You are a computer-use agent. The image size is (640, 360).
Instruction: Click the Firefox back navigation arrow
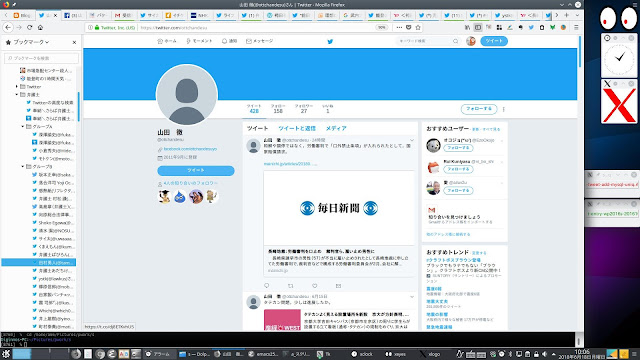pyautogui.click(x=8, y=27)
